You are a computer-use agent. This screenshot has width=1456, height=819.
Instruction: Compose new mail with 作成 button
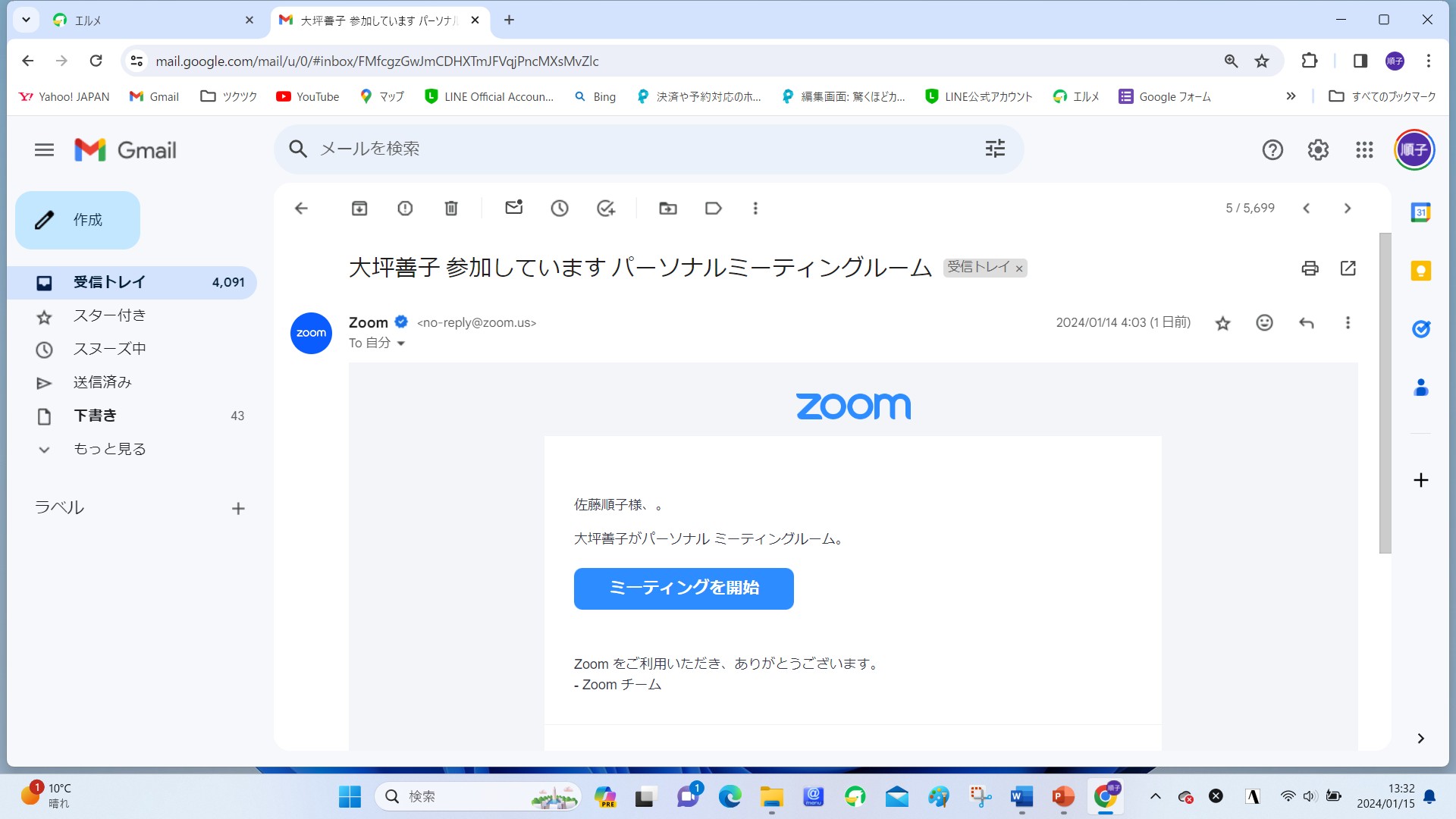pos(77,220)
